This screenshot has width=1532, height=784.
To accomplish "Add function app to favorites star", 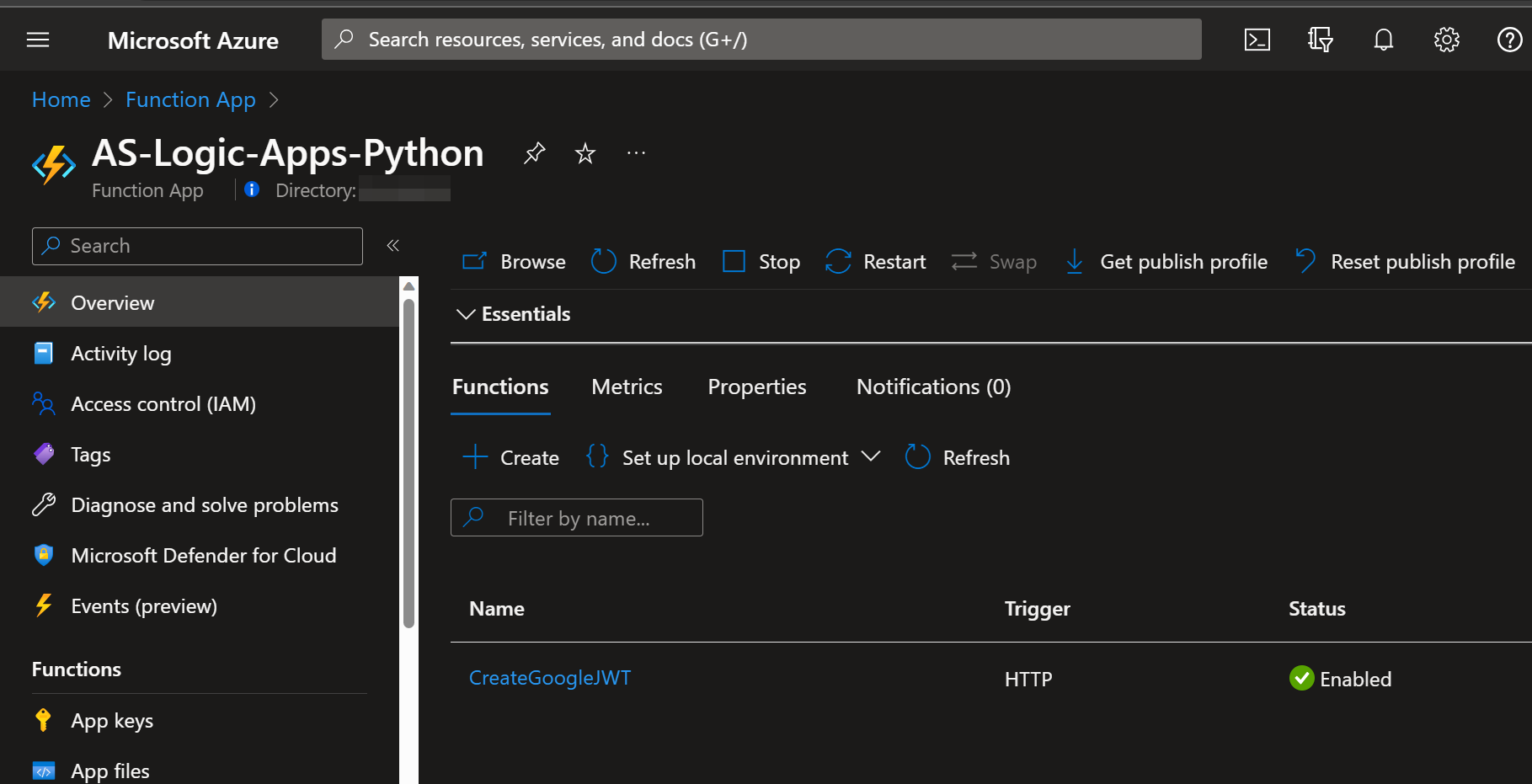I will [x=585, y=153].
